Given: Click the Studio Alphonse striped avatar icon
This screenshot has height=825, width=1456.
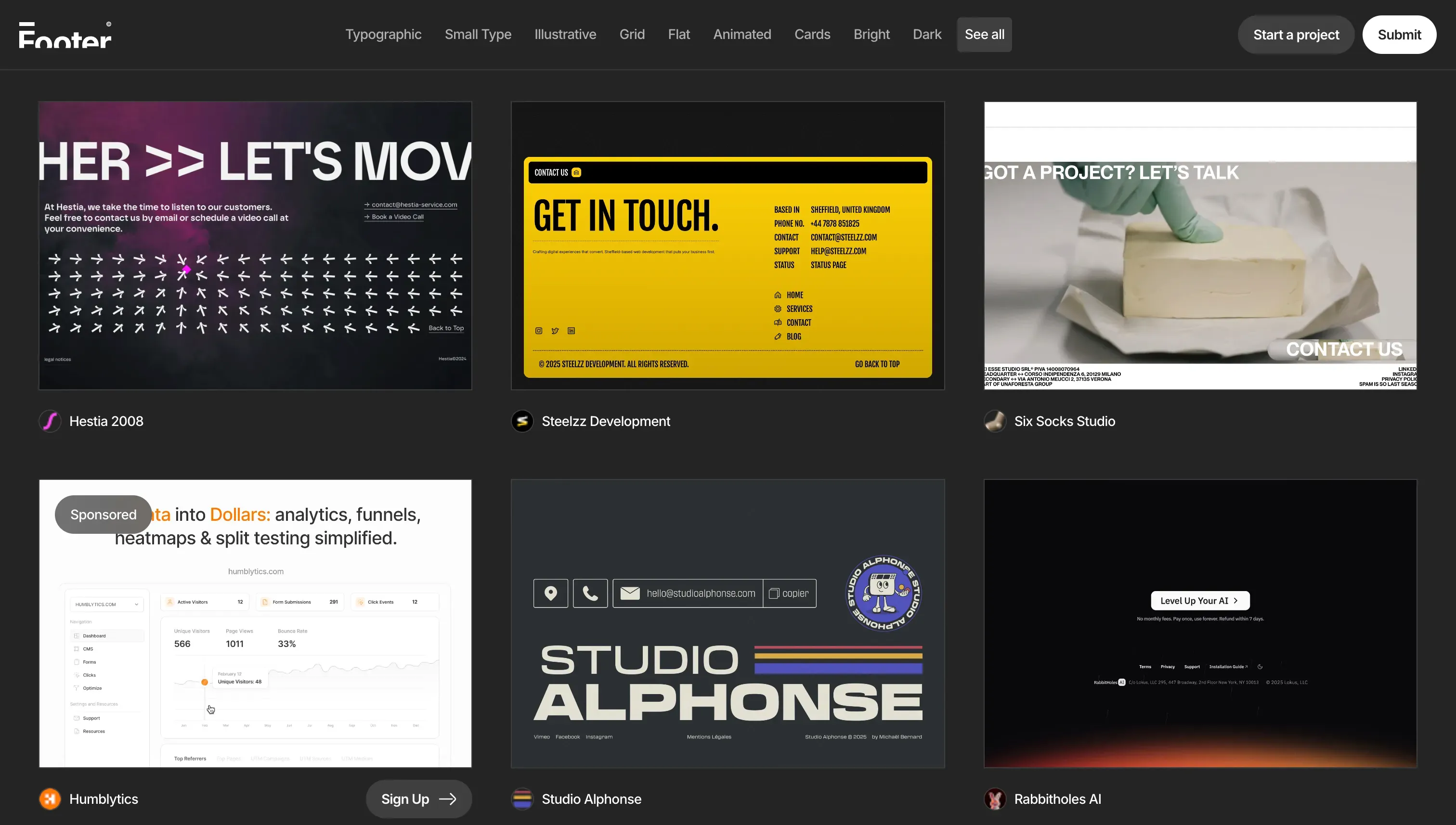Looking at the screenshot, I should pyautogui.click(x=522, y=799).
